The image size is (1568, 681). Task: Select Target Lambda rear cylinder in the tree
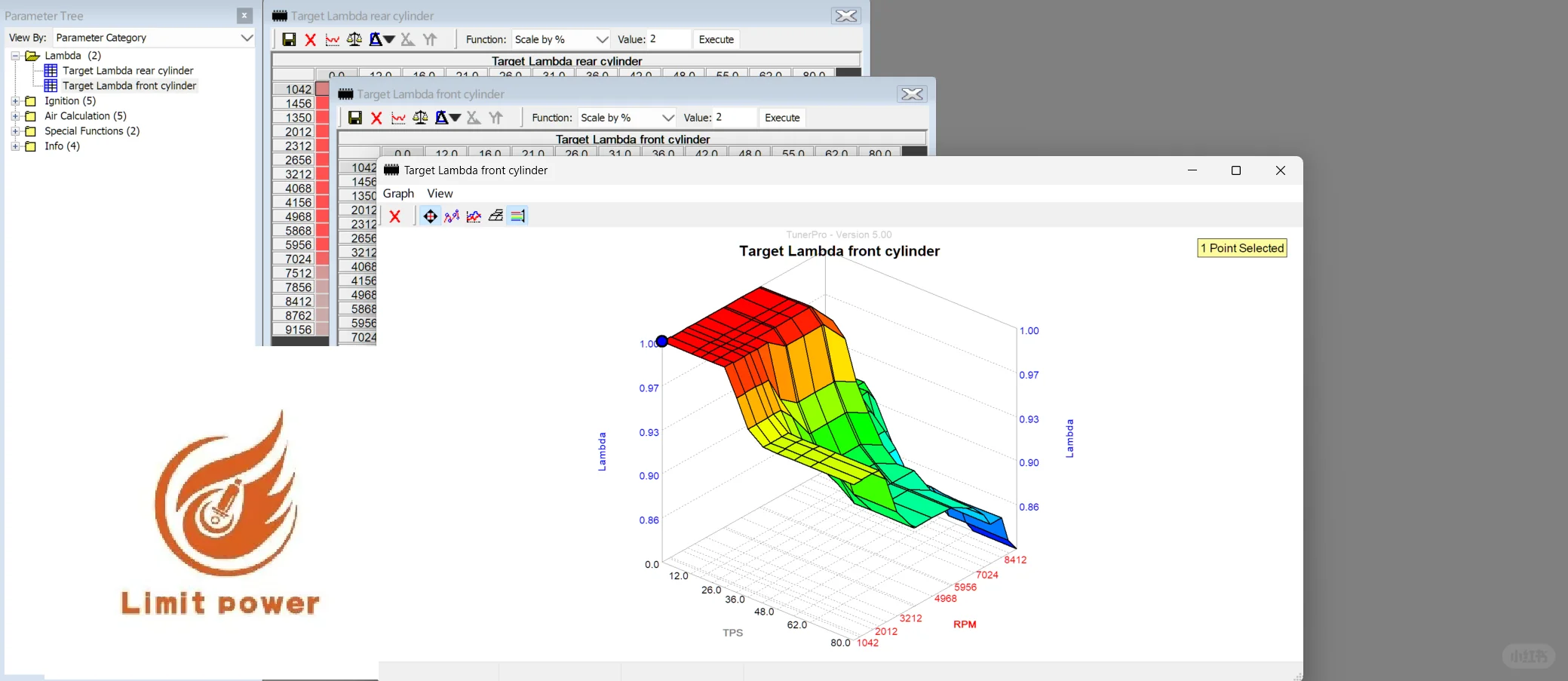tap(128, 71)
